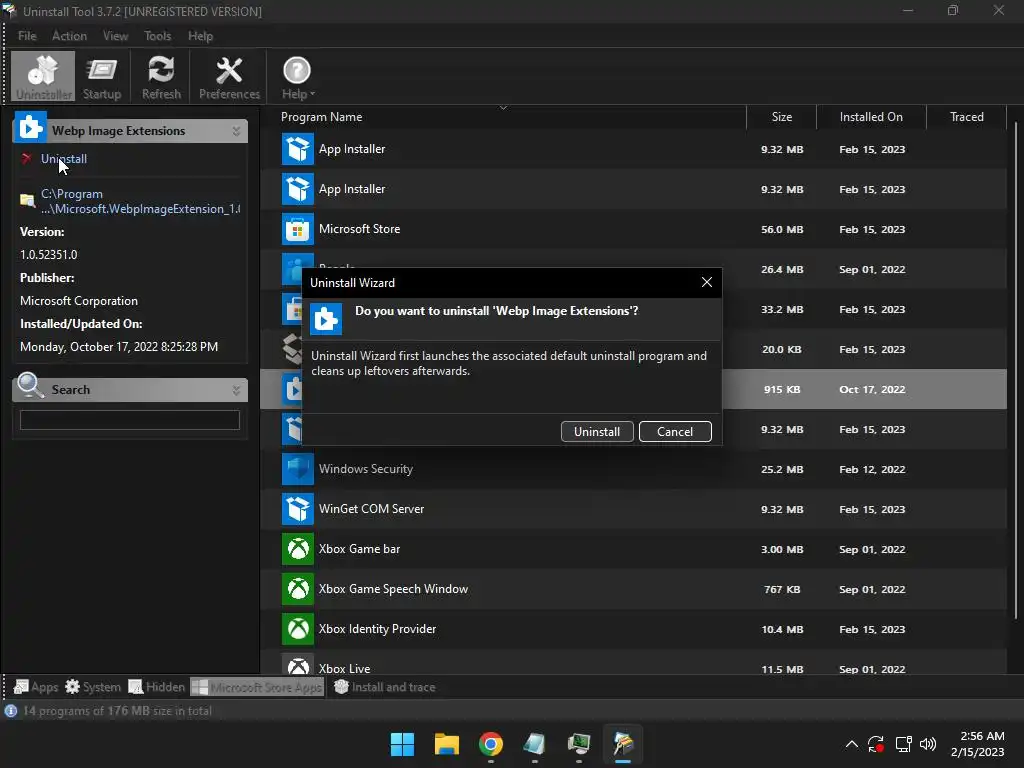This screenshot has height=768, width=1024.
Task: Click the Webp Image Extensions wizard icon
Action: click(x=326, y=319)
